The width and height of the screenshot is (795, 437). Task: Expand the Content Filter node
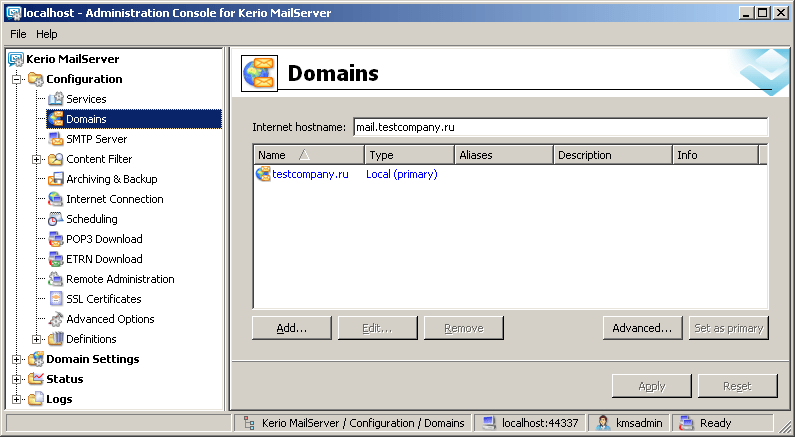point(36,159)
